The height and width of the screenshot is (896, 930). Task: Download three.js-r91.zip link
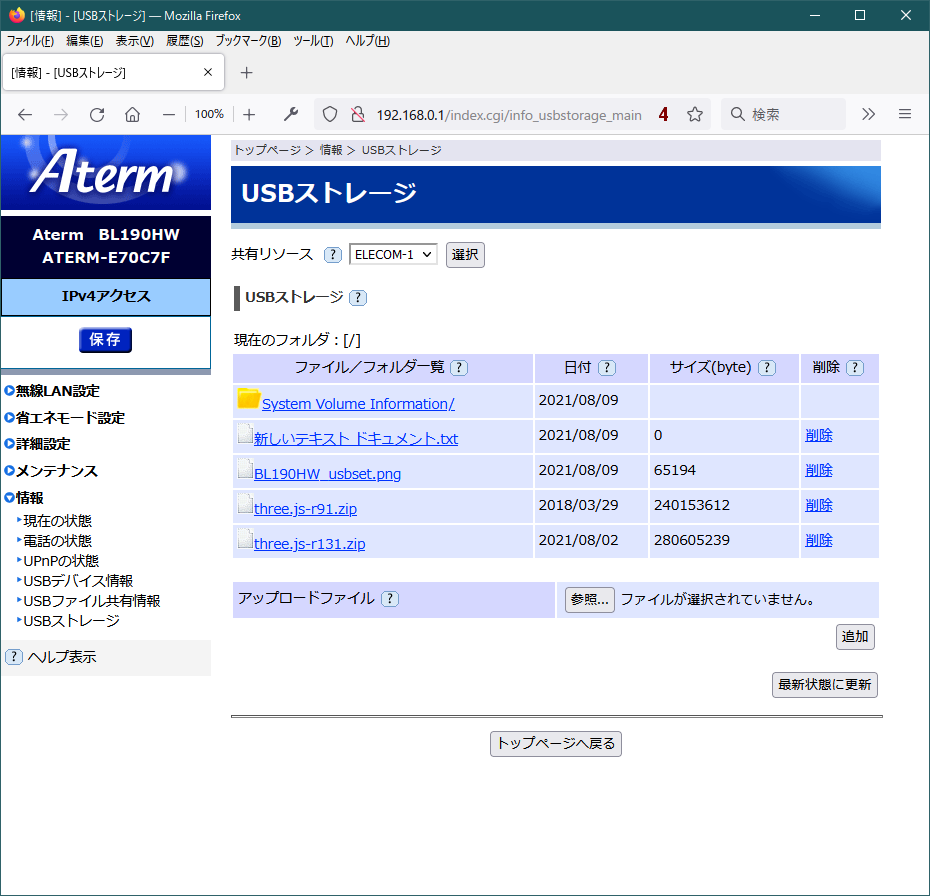click(305, 509)
